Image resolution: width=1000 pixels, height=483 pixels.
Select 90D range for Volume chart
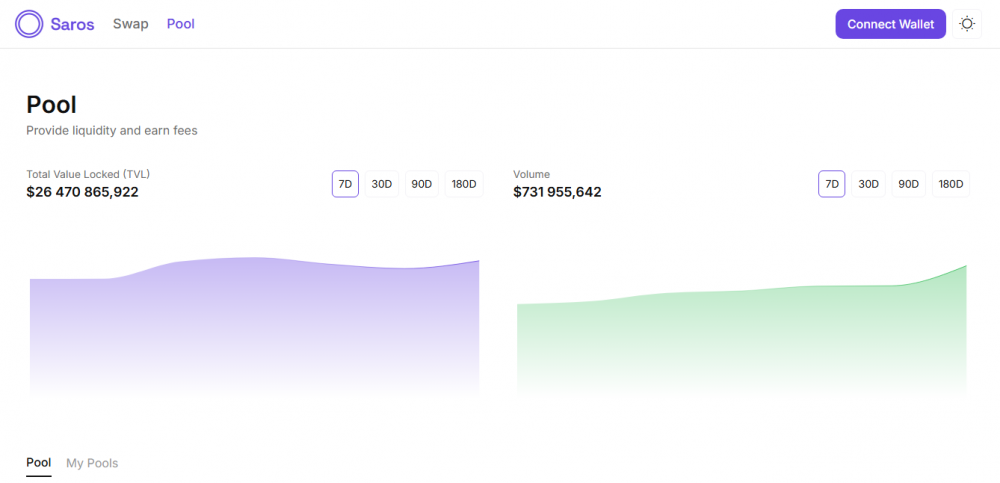click(908, 184)
